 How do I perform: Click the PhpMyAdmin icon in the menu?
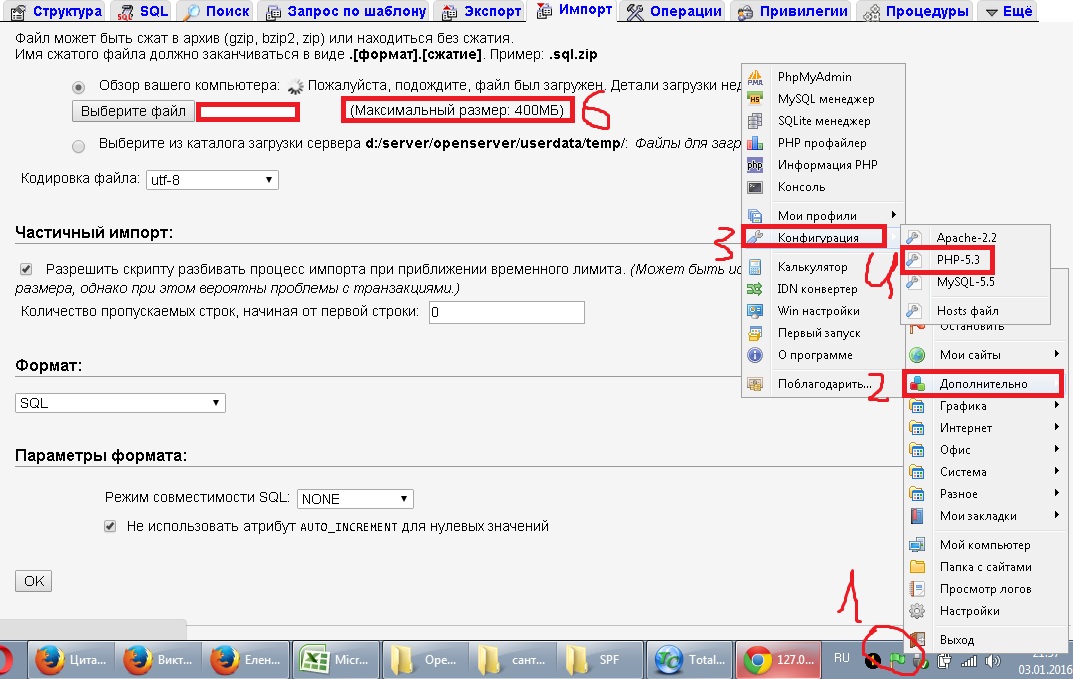[x=757, y=77]
